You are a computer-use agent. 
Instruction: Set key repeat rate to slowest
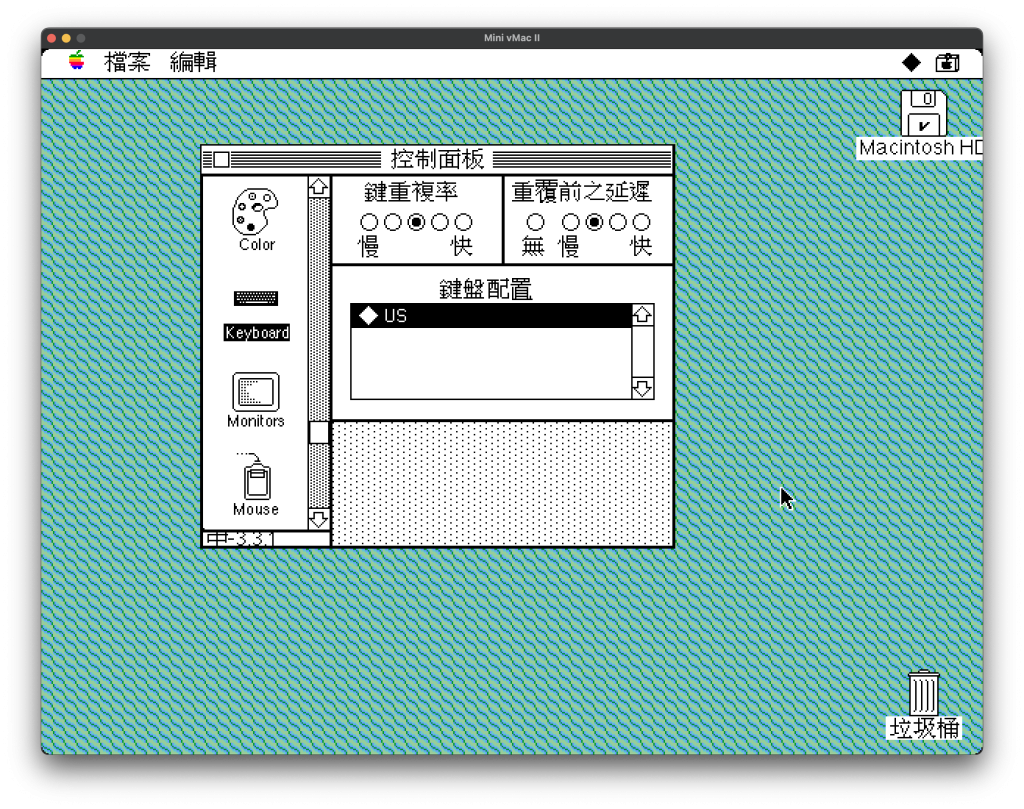(369, 222)
